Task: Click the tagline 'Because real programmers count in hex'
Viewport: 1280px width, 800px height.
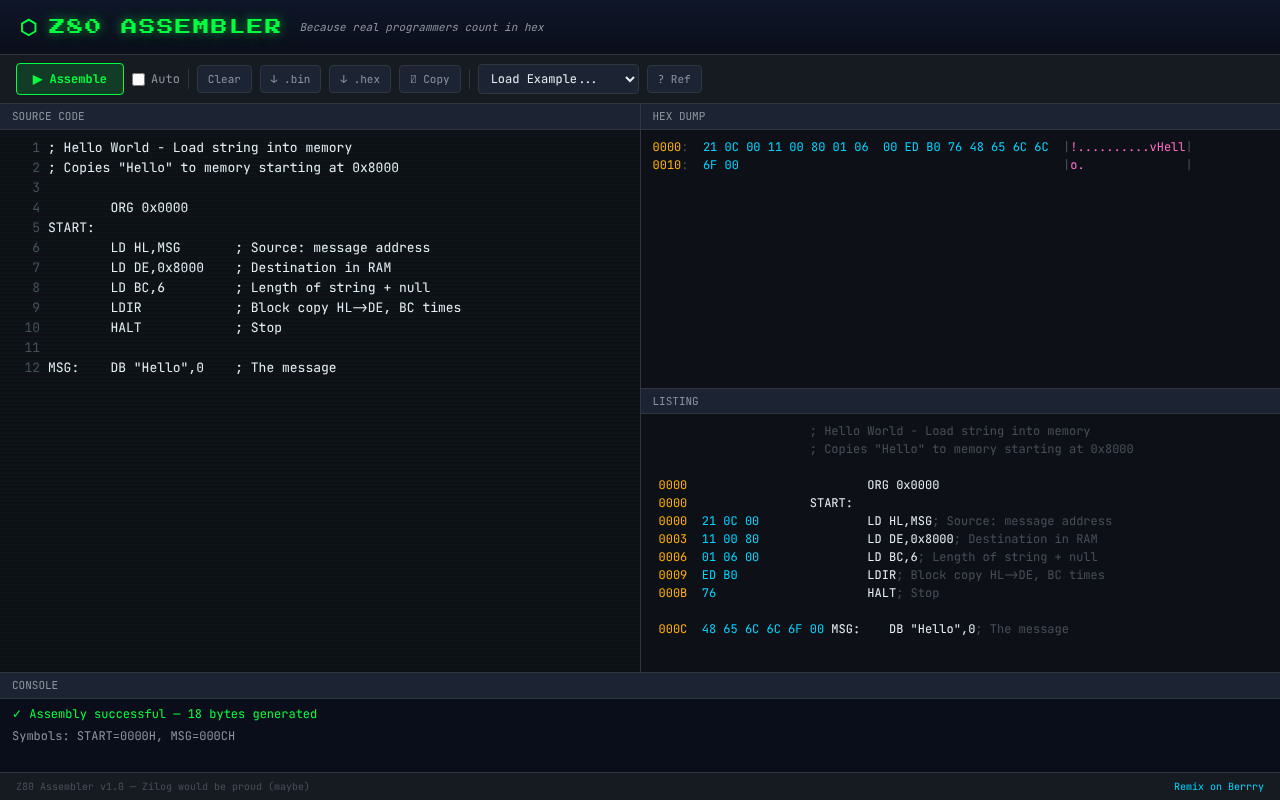Action: click(x=422, y=28)
